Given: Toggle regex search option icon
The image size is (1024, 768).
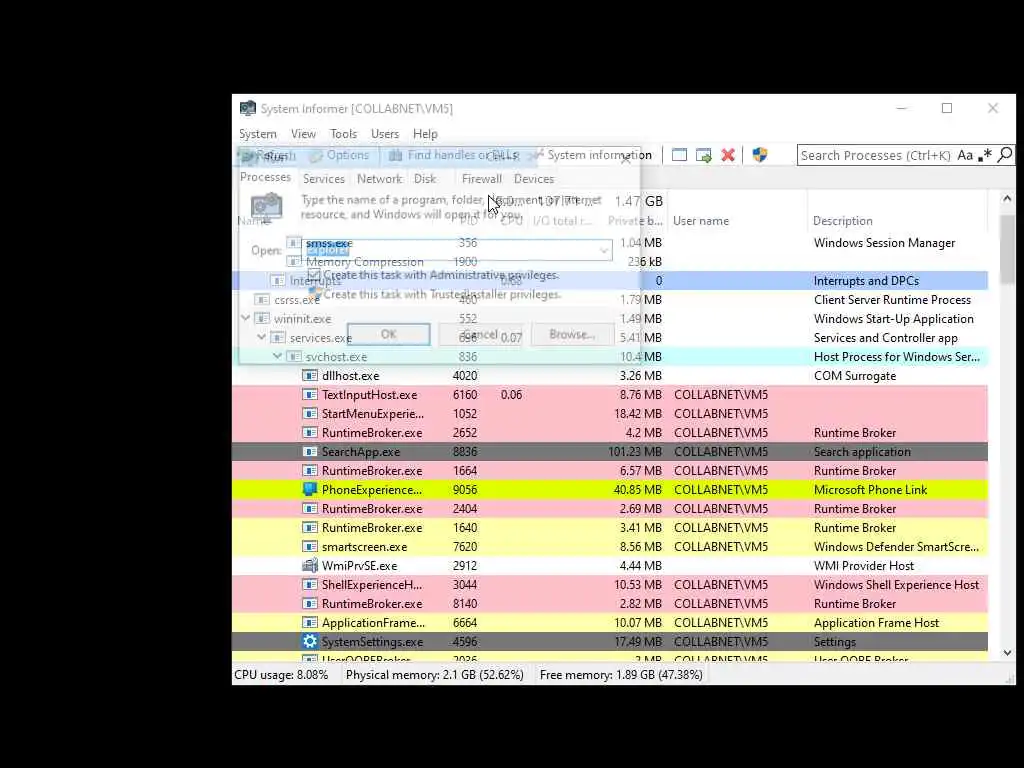Looking at the screenshot, I should (x=985, y=155).
